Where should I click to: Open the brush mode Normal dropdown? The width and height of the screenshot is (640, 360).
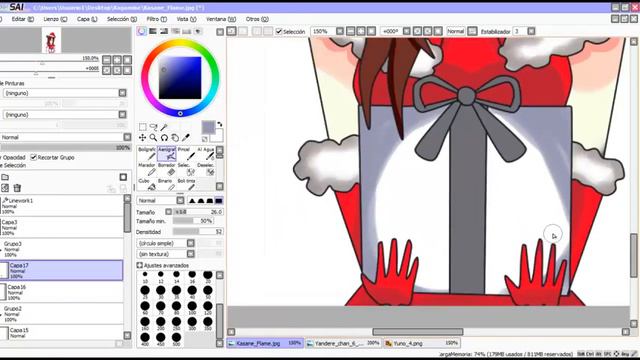tap(180, 200)
